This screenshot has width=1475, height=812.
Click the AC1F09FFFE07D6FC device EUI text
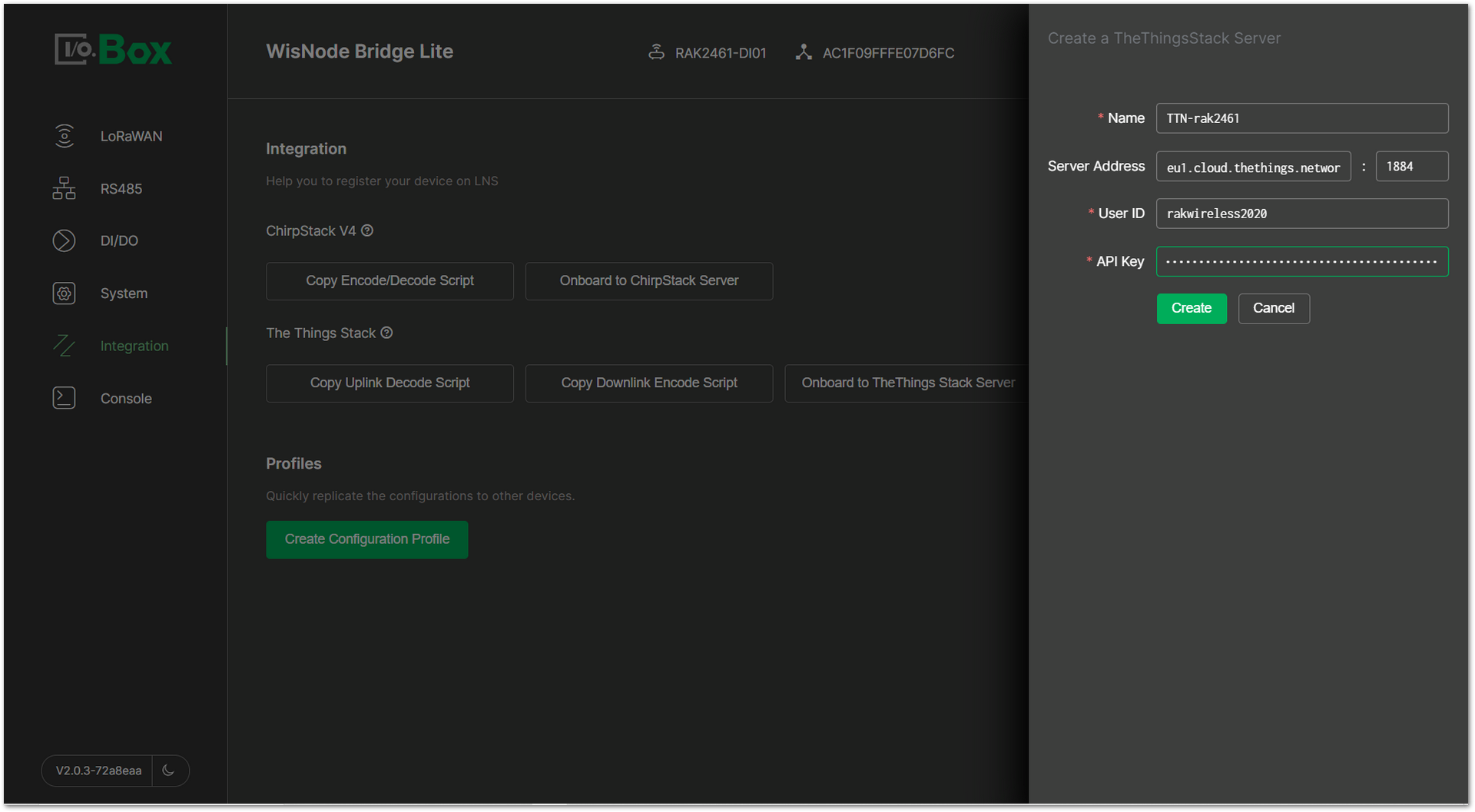pos(888,53)
